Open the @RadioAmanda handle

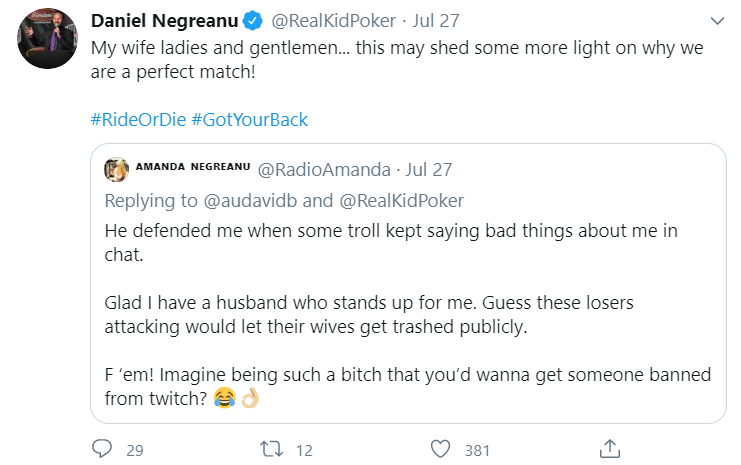[x=320, y=170]
